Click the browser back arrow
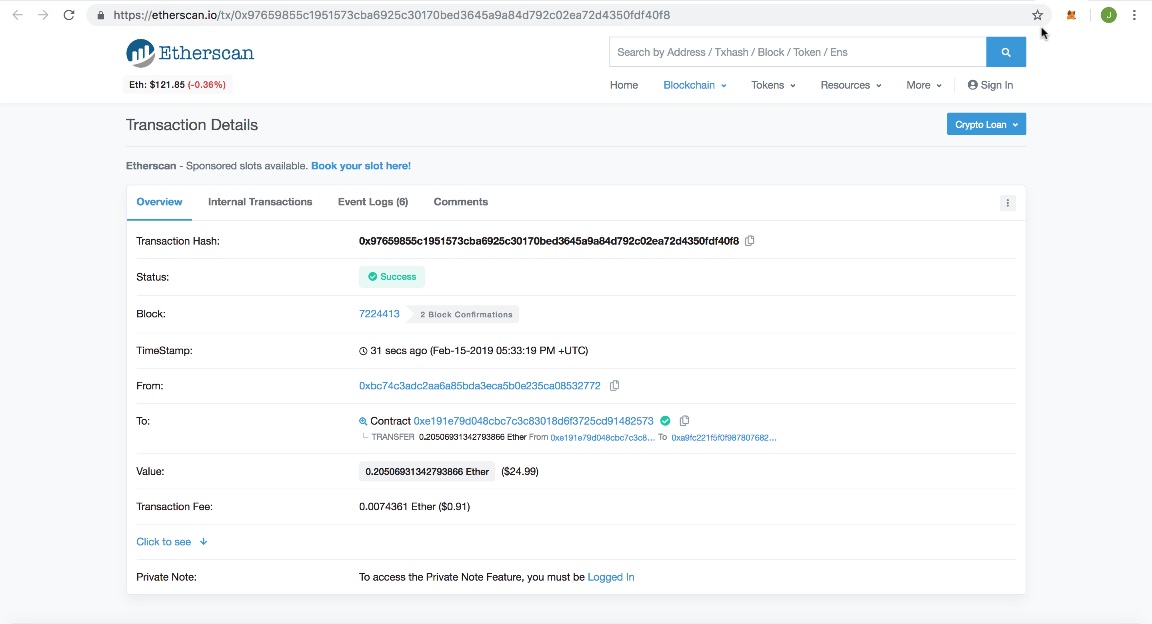This screenshot has width=1152, height=624. tap(18, 15)
